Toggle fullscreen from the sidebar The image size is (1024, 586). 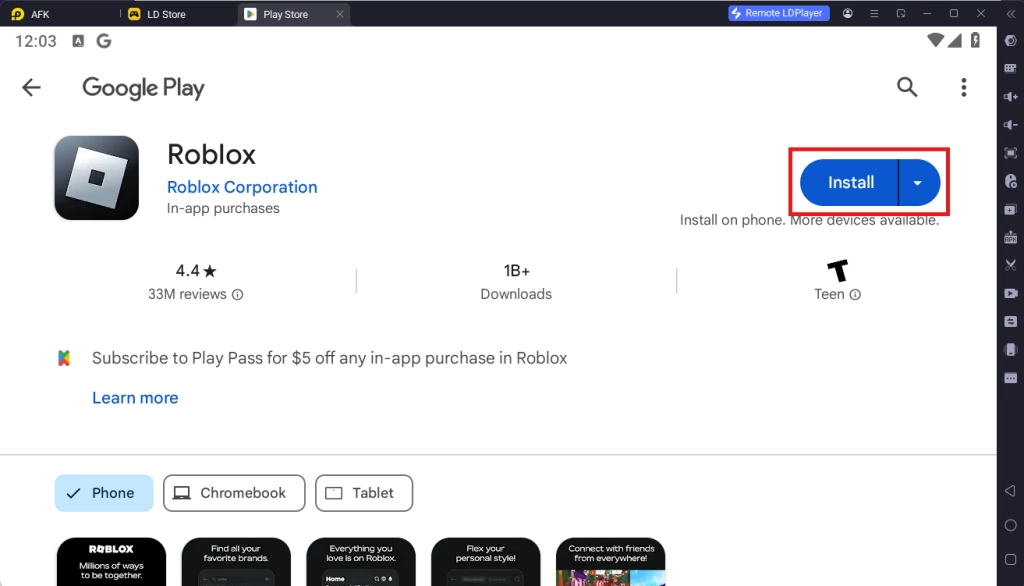coord(1010,153)
